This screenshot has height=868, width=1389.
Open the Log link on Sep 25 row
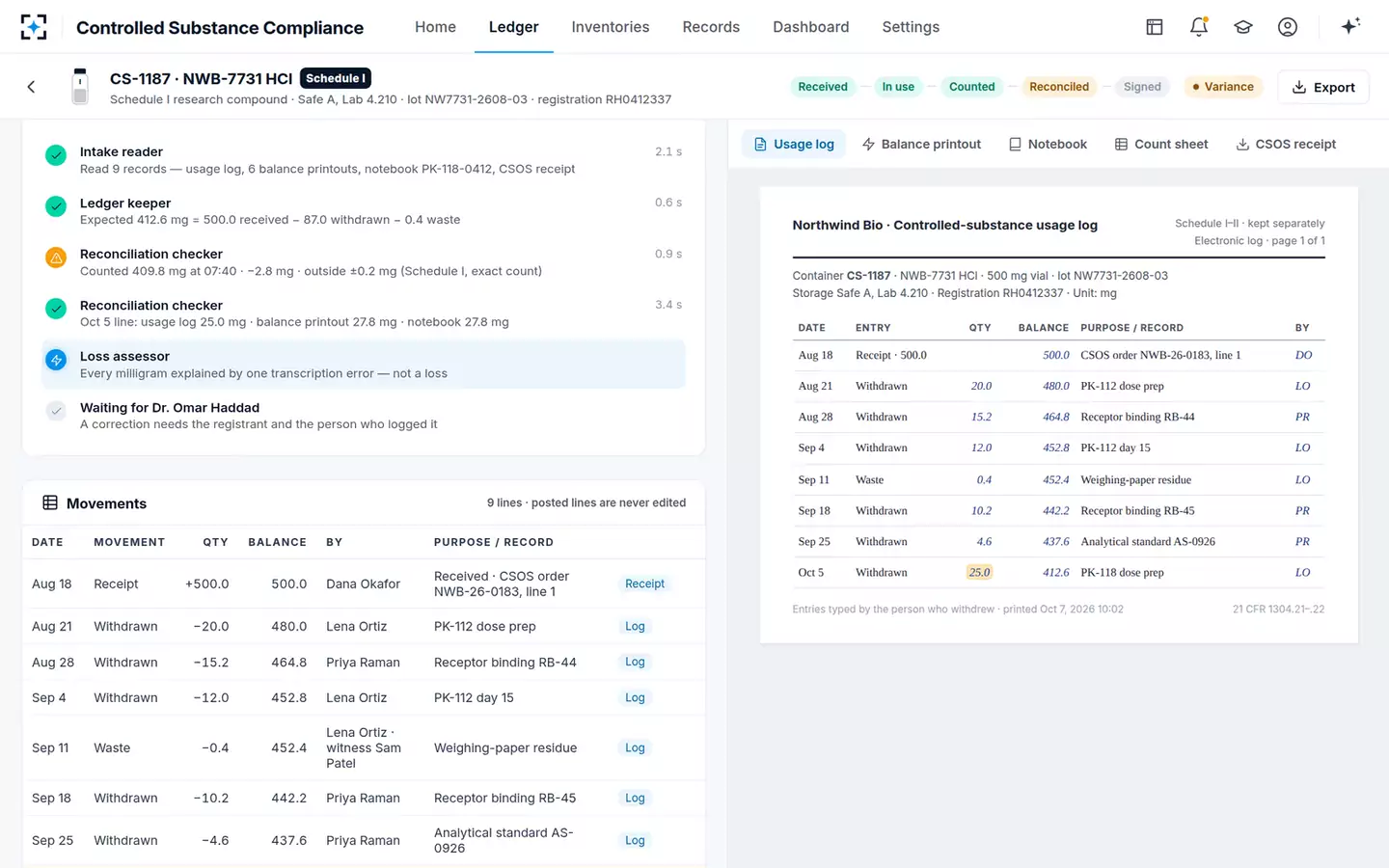635,840
